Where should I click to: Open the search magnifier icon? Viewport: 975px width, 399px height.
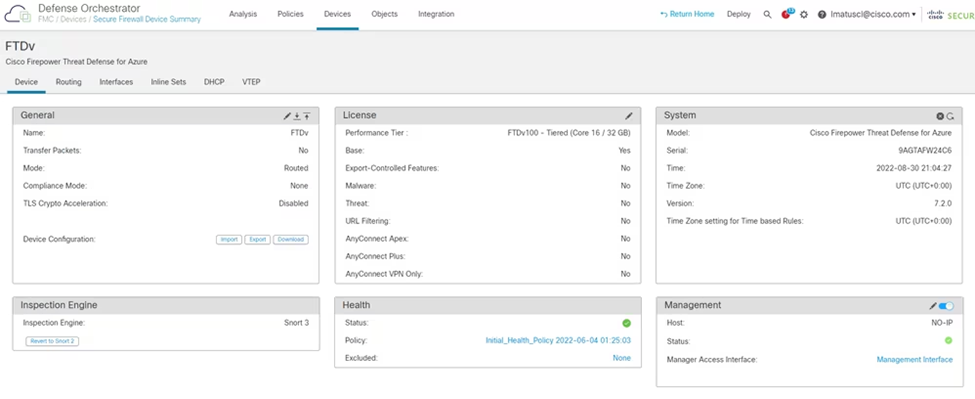tap(767, 14)
